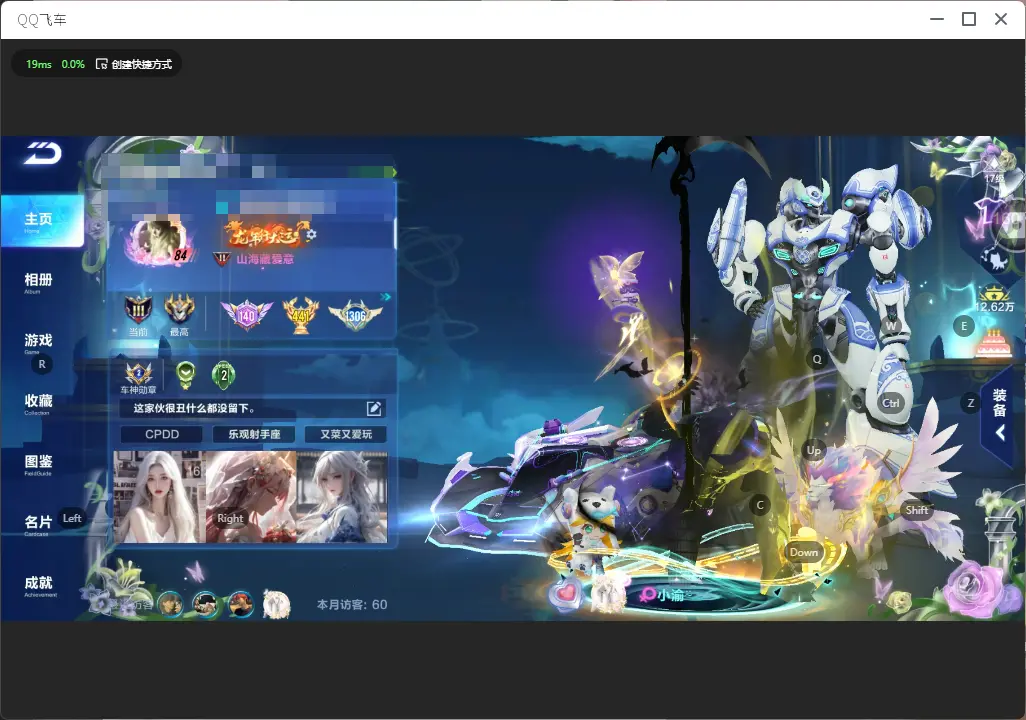Click the cat constellation icon

(x=995, y=259)
